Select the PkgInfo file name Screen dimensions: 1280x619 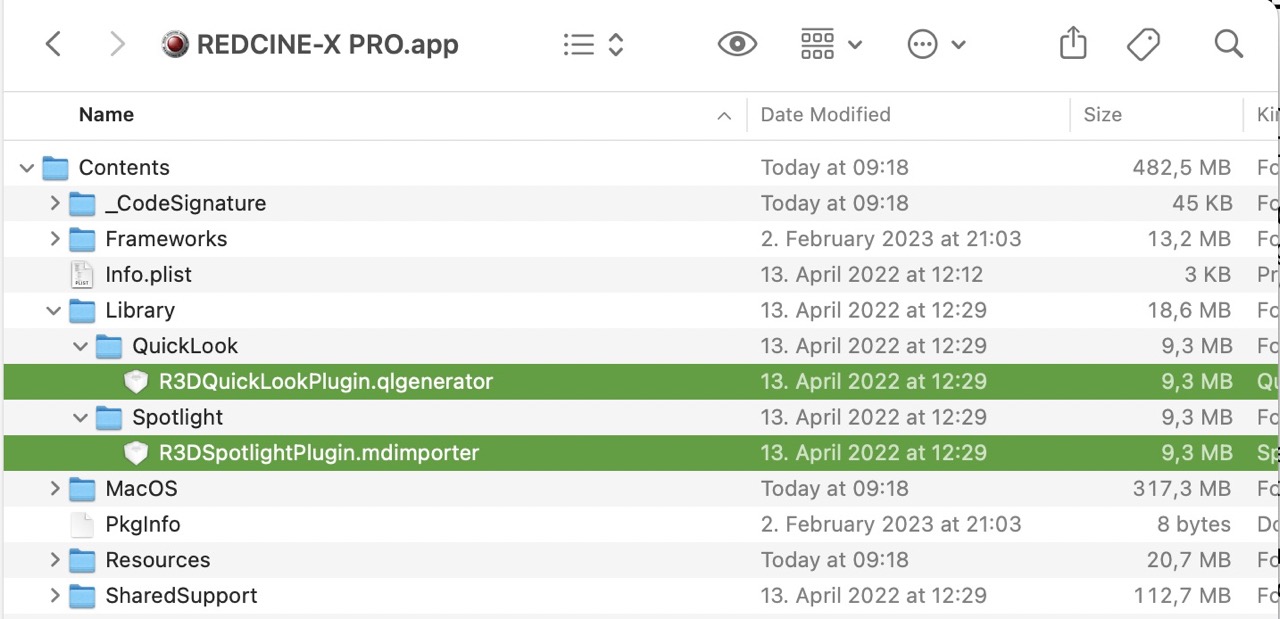coord(143,524)
